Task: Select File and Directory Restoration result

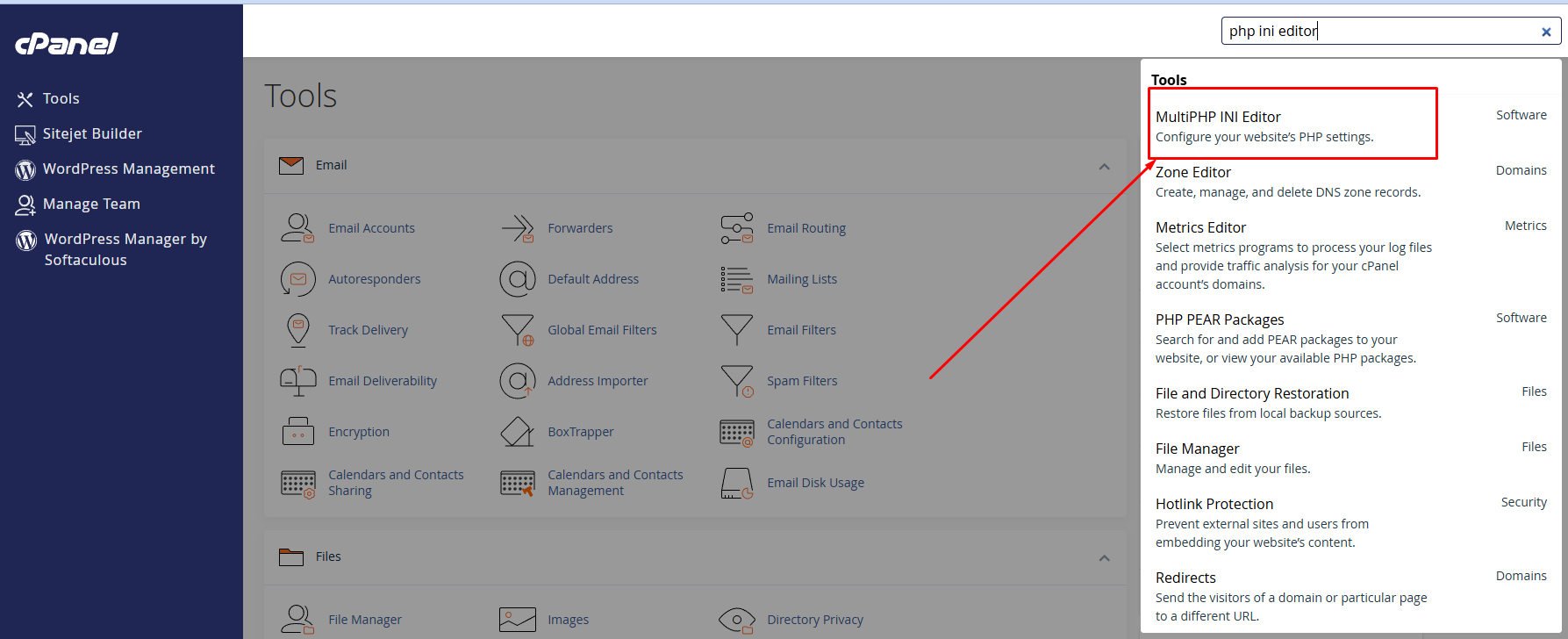Action: 1252,393
